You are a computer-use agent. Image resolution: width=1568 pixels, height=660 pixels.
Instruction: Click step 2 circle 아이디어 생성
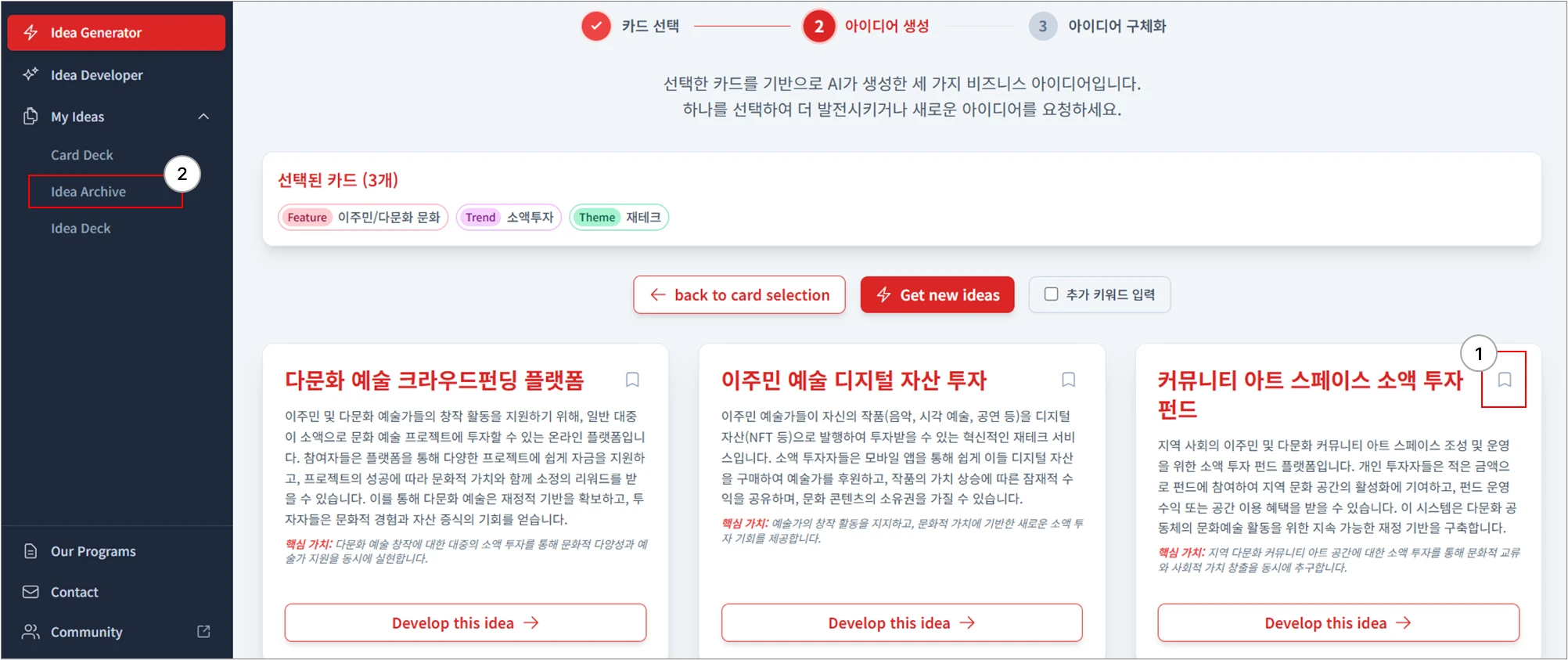pos(818,26)
